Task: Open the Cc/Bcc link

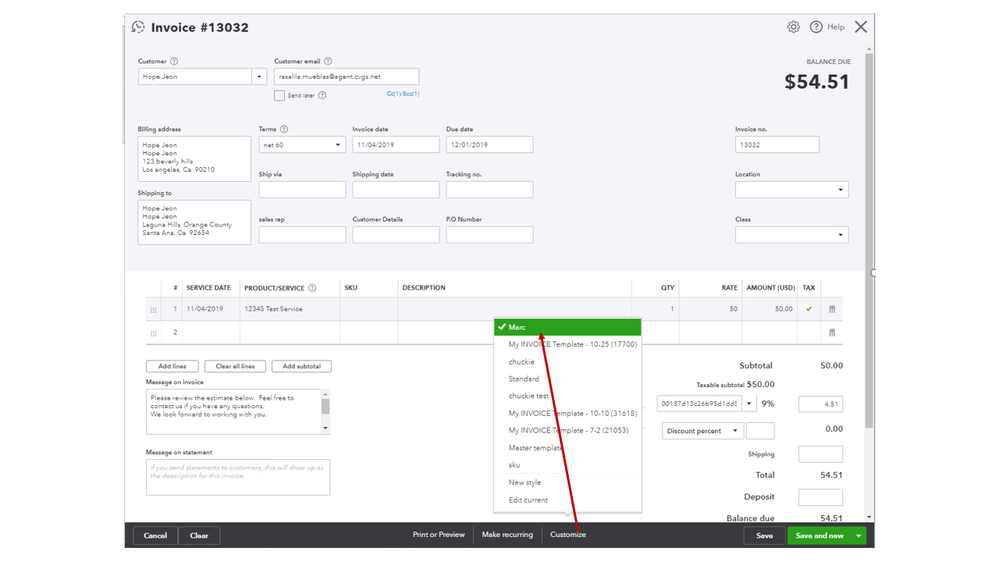Action: [403, 94]
